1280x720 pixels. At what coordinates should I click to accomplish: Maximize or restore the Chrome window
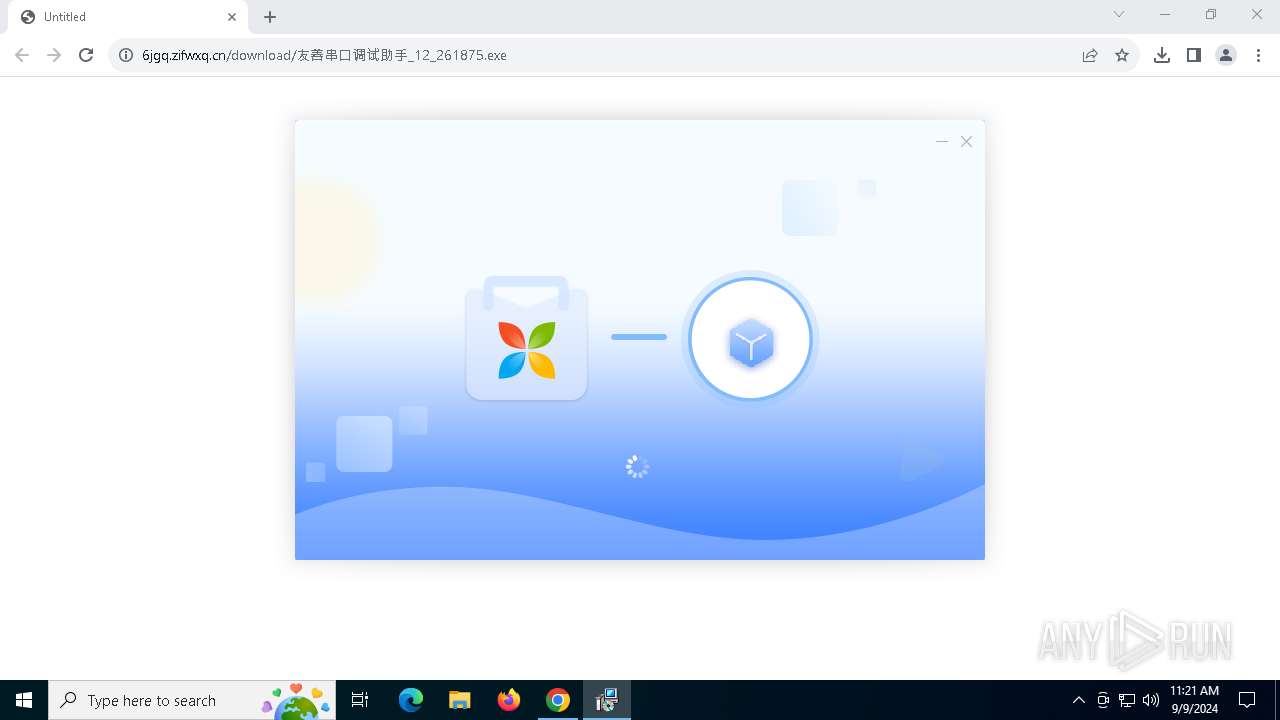pyautogui.click(x=1211, y=14)
